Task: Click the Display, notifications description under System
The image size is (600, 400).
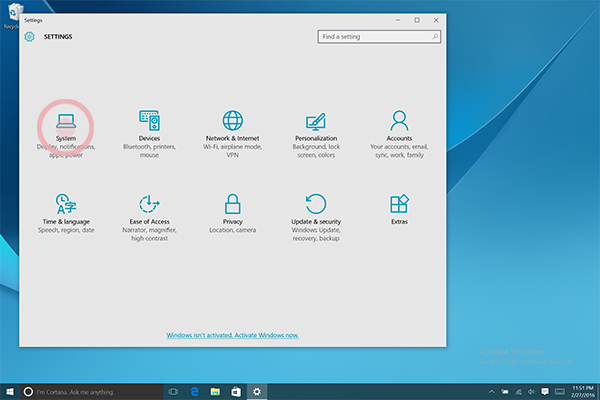Action: (66, 151)
